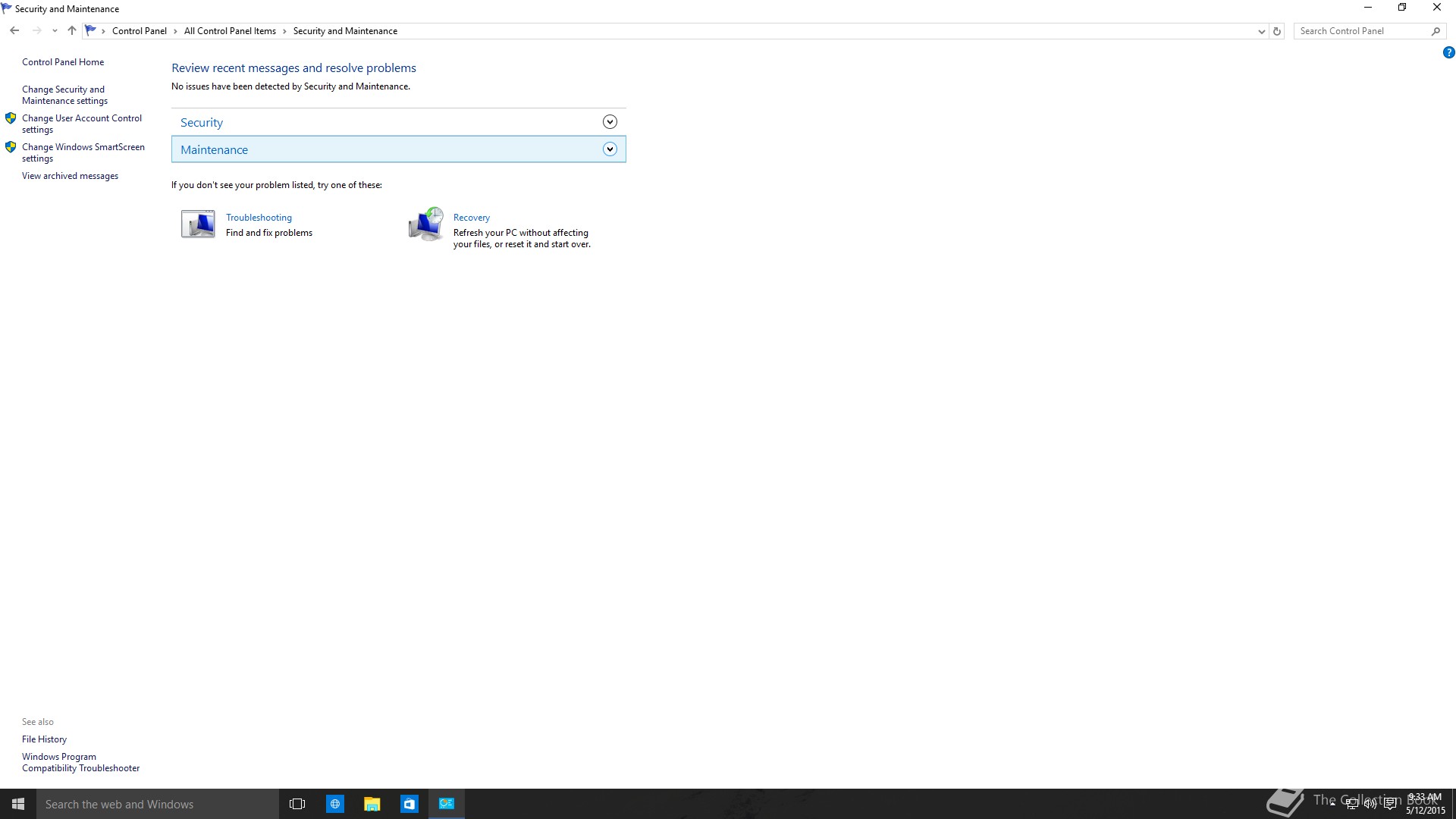The width and height of the screenshot is (1456, 819).
Task: Open Windows Program Compatibility Troubleshooter
Action: [80, 762]
